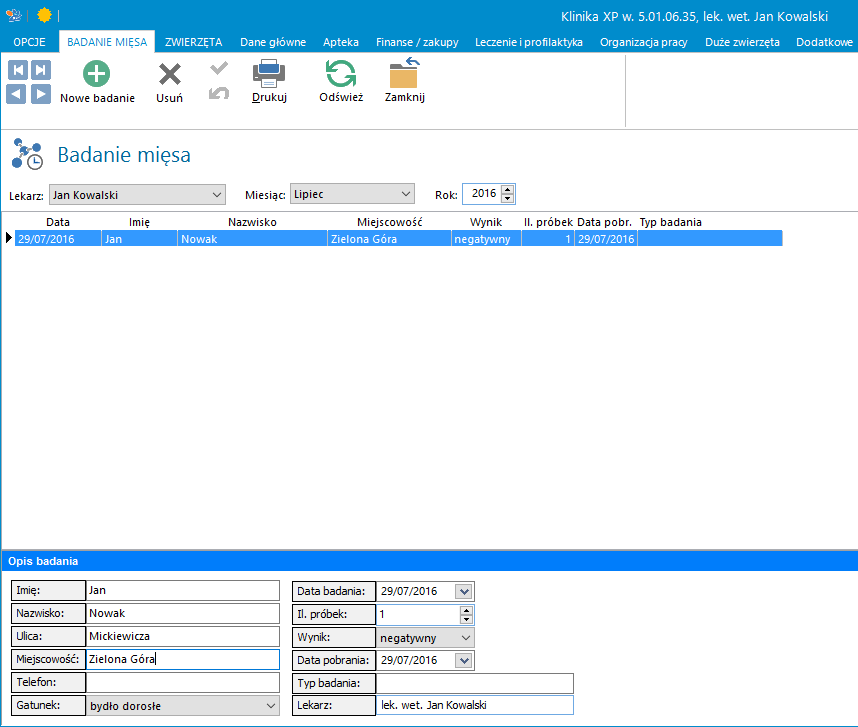Open the Leczenie i profilaktyka tab

[529, 42]
